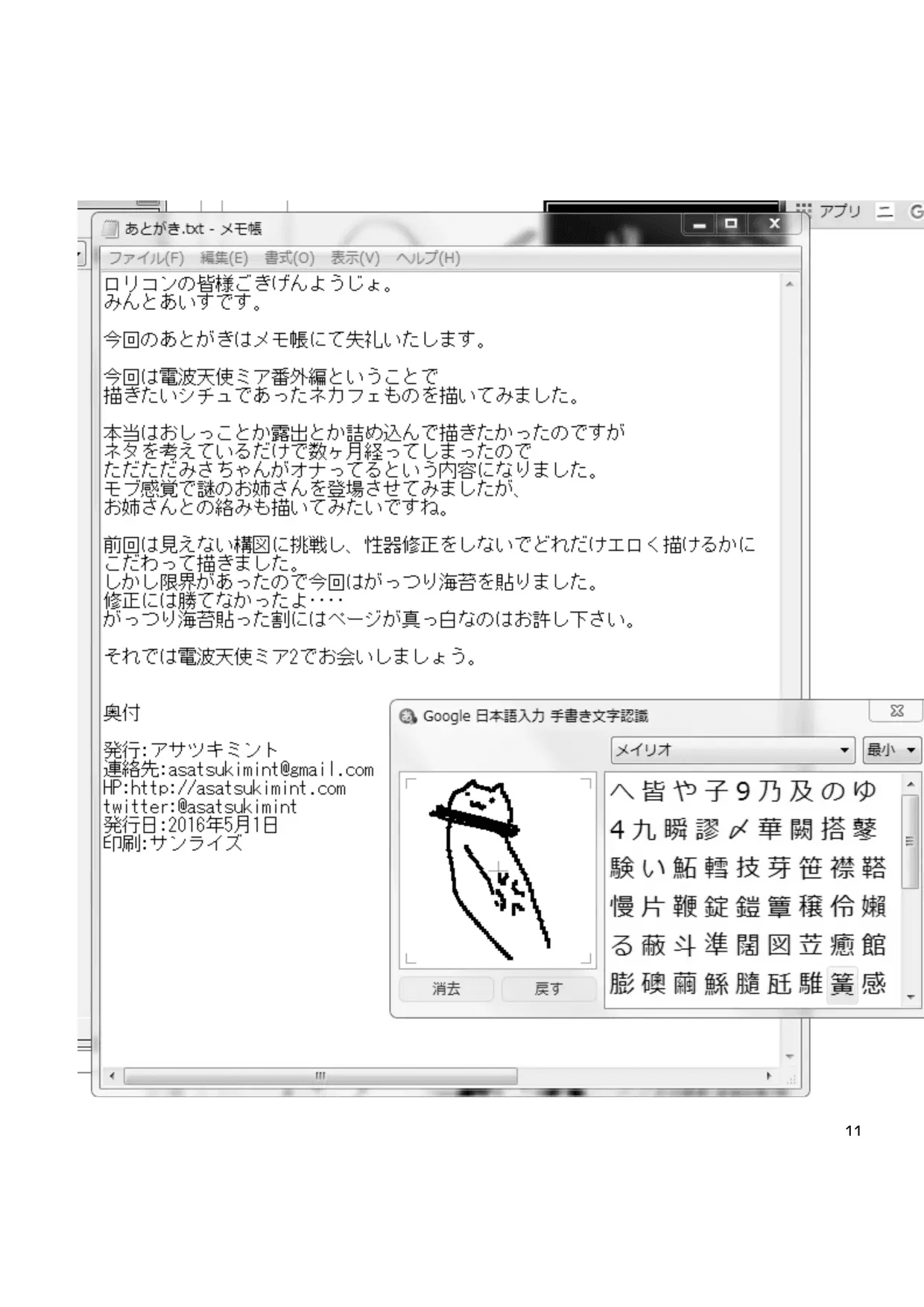The width and height of the screenshot is (924, 1307).
Task: Click the Notepad vertical scroll up arrow
Action: [789, 285]
